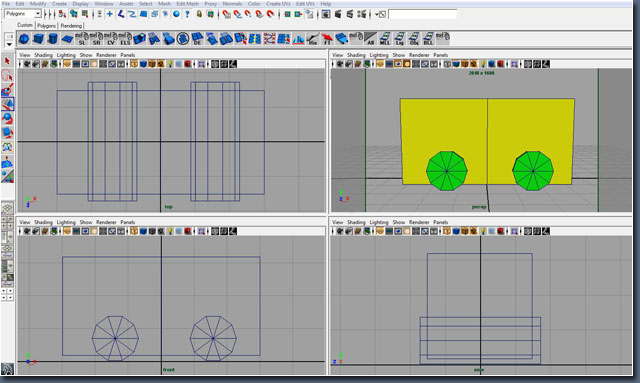Image resolution: width=640 pixels, height=383 pixels.
Task: Run the SR mel script shelf button
Action: pos(96,39)
